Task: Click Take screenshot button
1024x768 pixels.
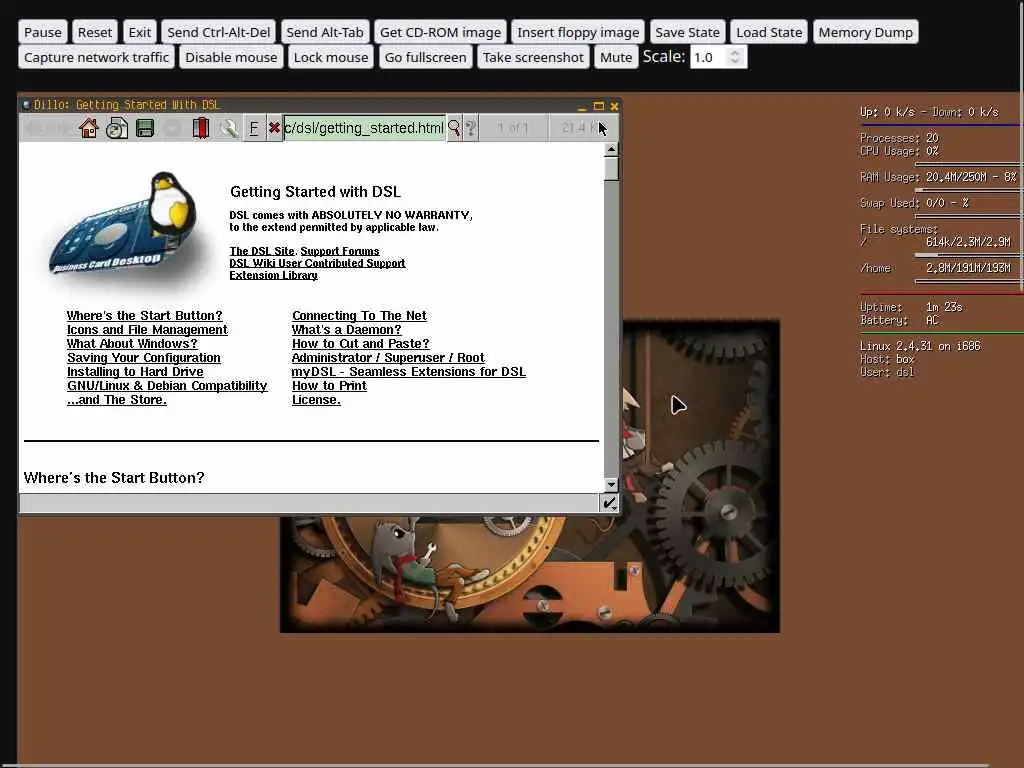Action: pos(533,57)
